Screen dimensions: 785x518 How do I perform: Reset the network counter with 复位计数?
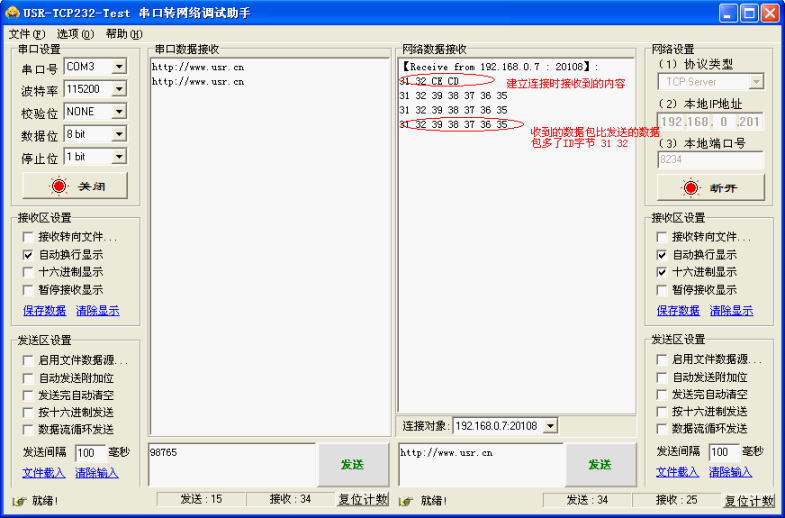click(749, 501)
